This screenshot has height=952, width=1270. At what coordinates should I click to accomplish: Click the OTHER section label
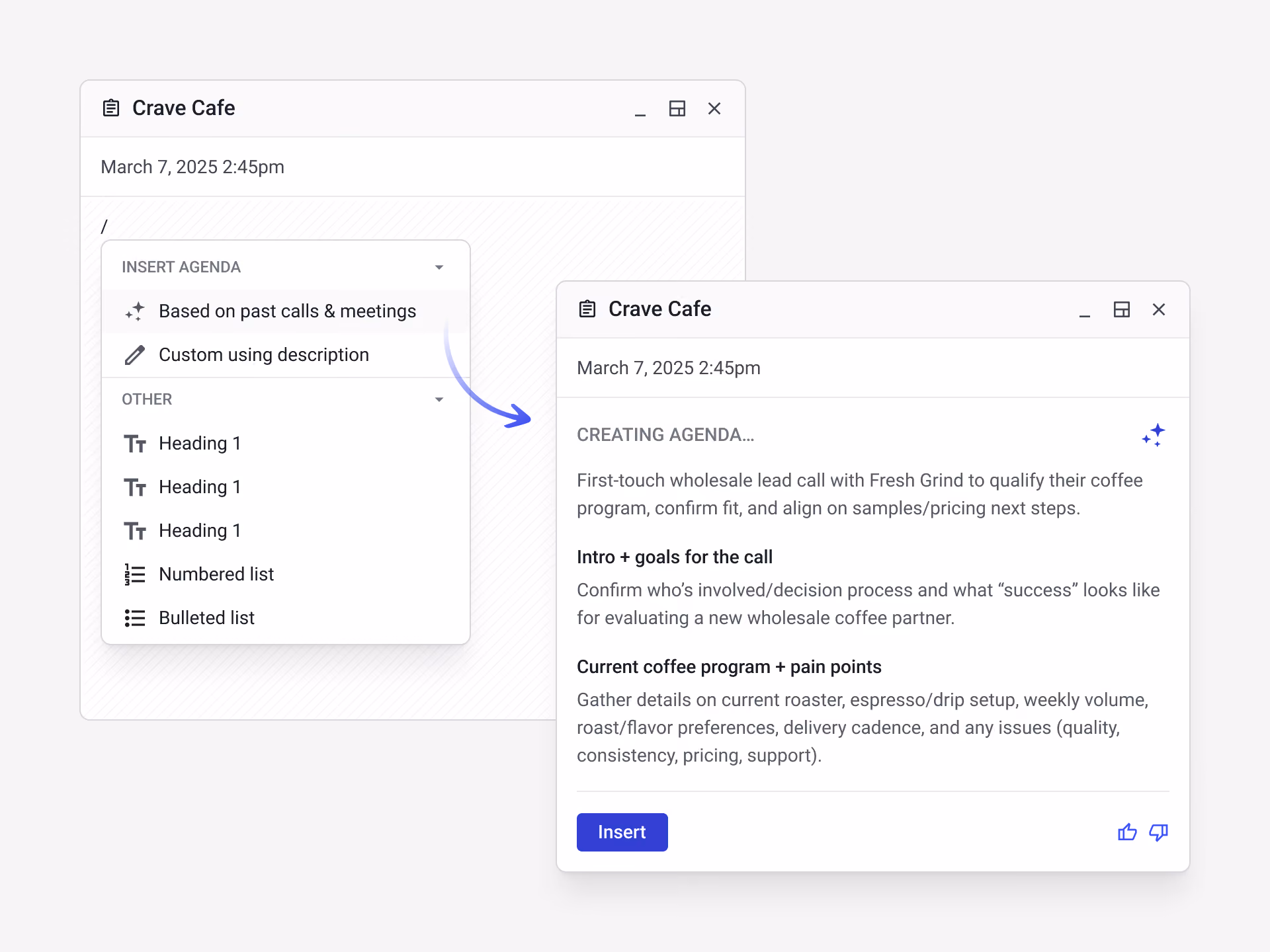coord(147,399)
